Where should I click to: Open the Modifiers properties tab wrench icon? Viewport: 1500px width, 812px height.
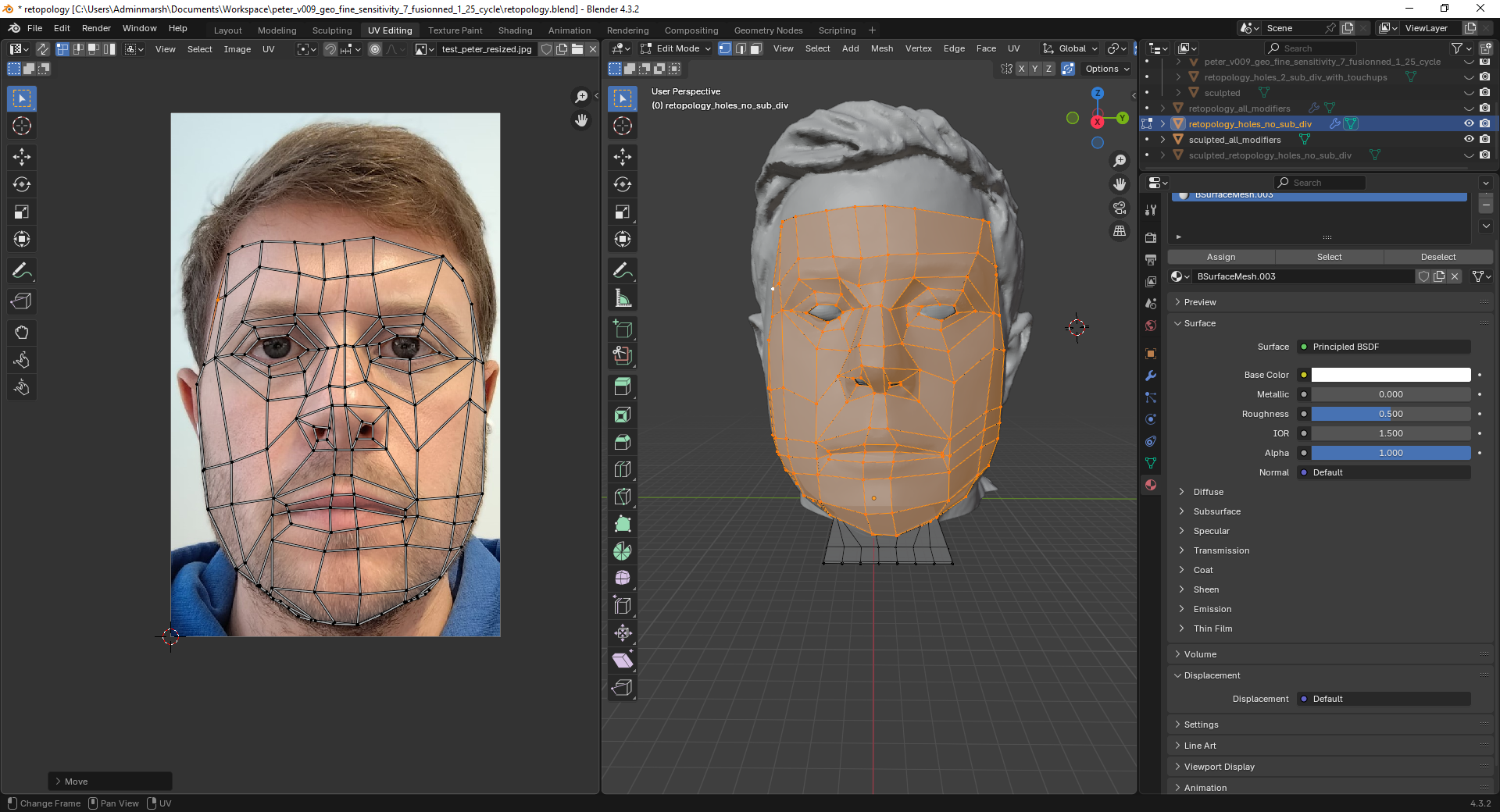click(x=1151, y=376)
